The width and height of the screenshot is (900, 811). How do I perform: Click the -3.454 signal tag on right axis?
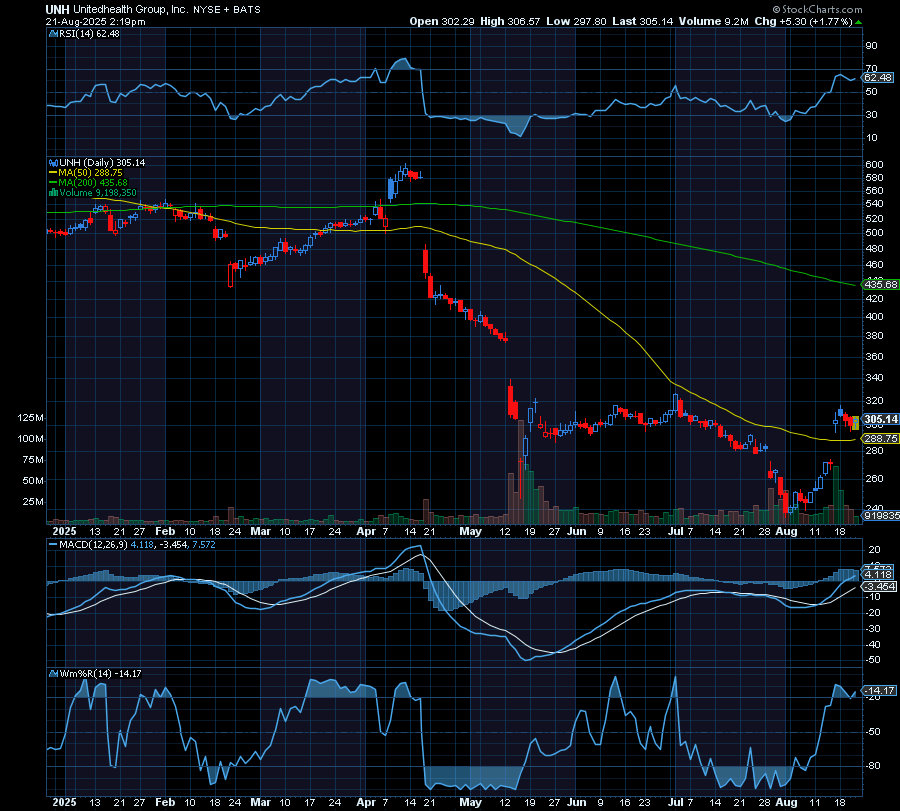coord(879,587)
